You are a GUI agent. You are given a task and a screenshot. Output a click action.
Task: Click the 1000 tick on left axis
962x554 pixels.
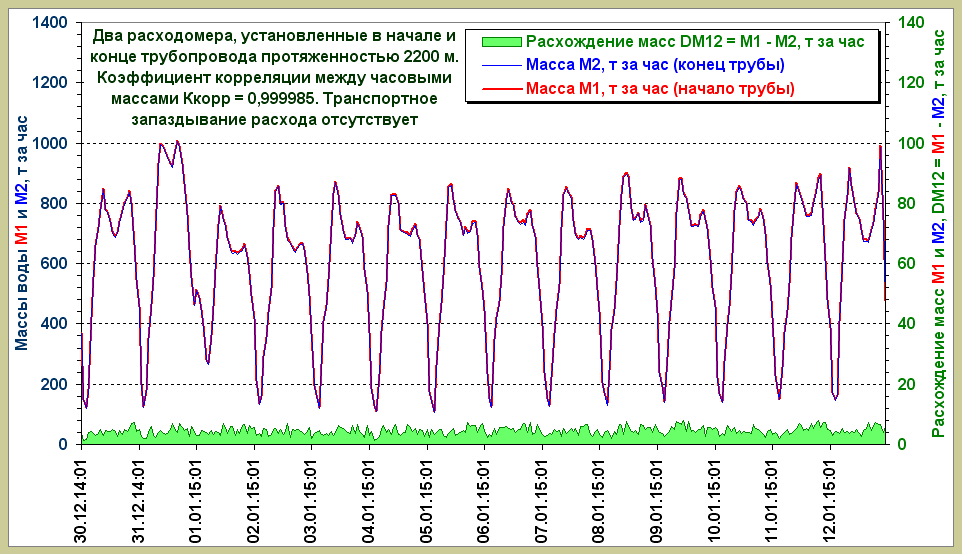pyautogui.click(x=50, y=143)
